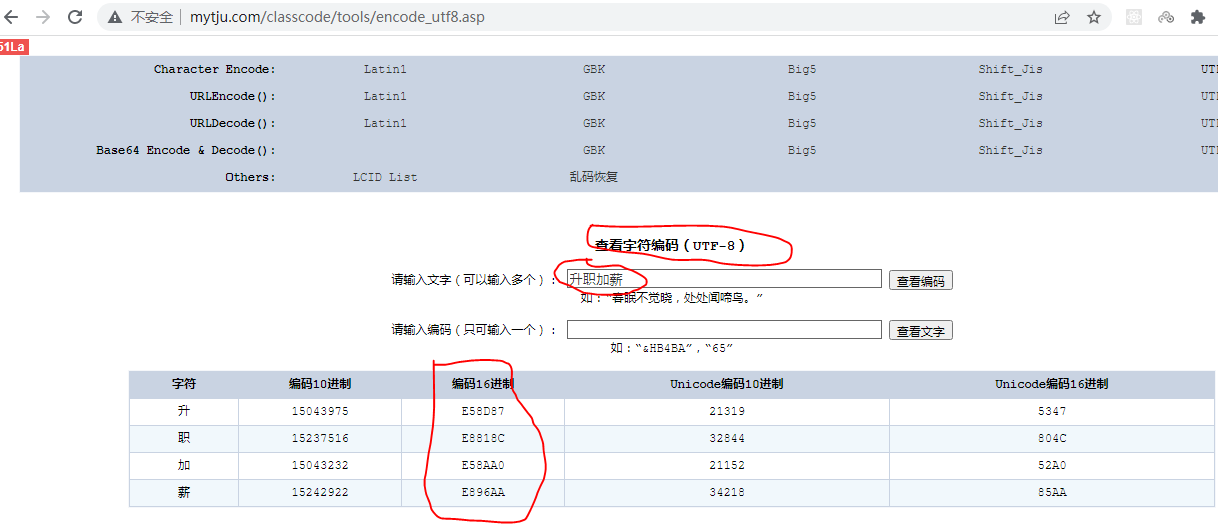Click the 查看文字 button
Screen dimensions: 1218x530
[920, 331]
